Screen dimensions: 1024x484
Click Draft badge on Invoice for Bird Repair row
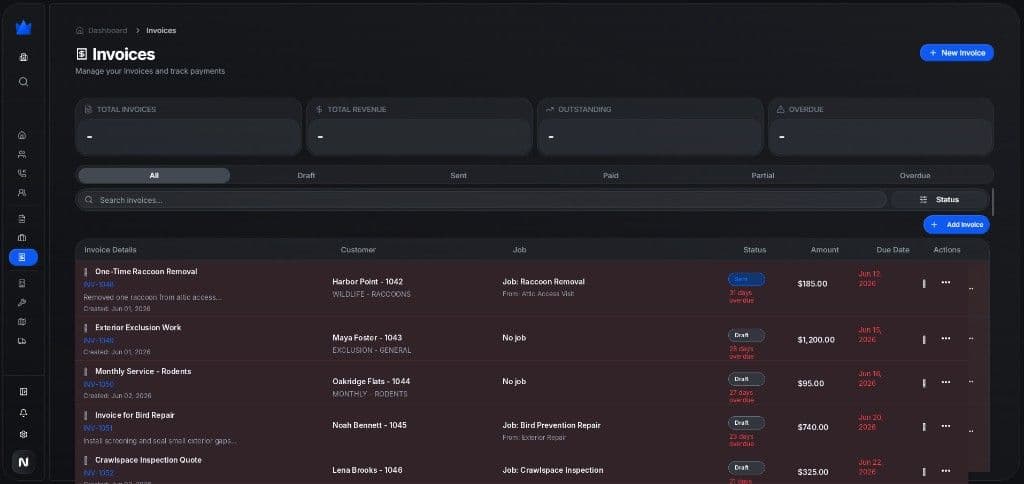point(746,423)
